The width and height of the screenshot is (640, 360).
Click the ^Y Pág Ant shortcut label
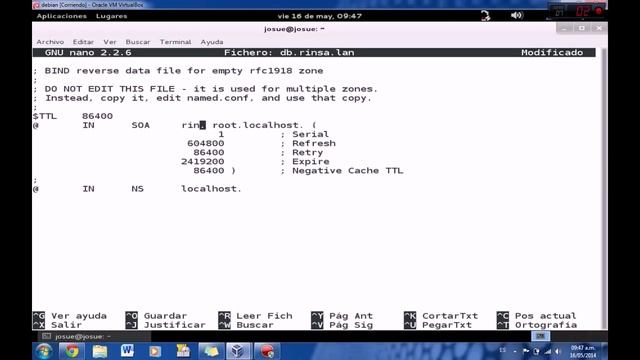click(x=342, y=316)
